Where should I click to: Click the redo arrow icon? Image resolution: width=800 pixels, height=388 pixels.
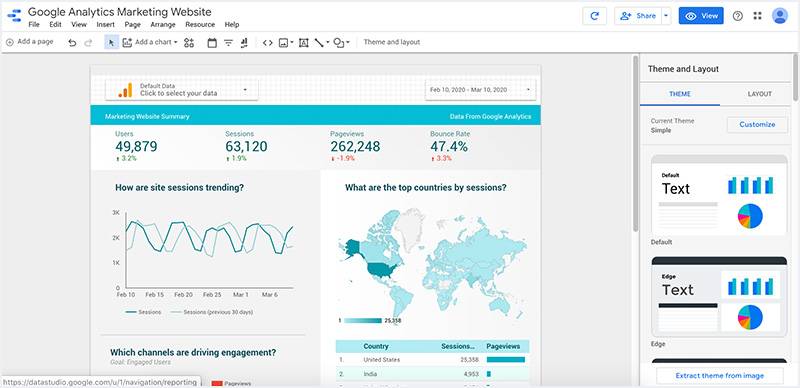(88, 42)
